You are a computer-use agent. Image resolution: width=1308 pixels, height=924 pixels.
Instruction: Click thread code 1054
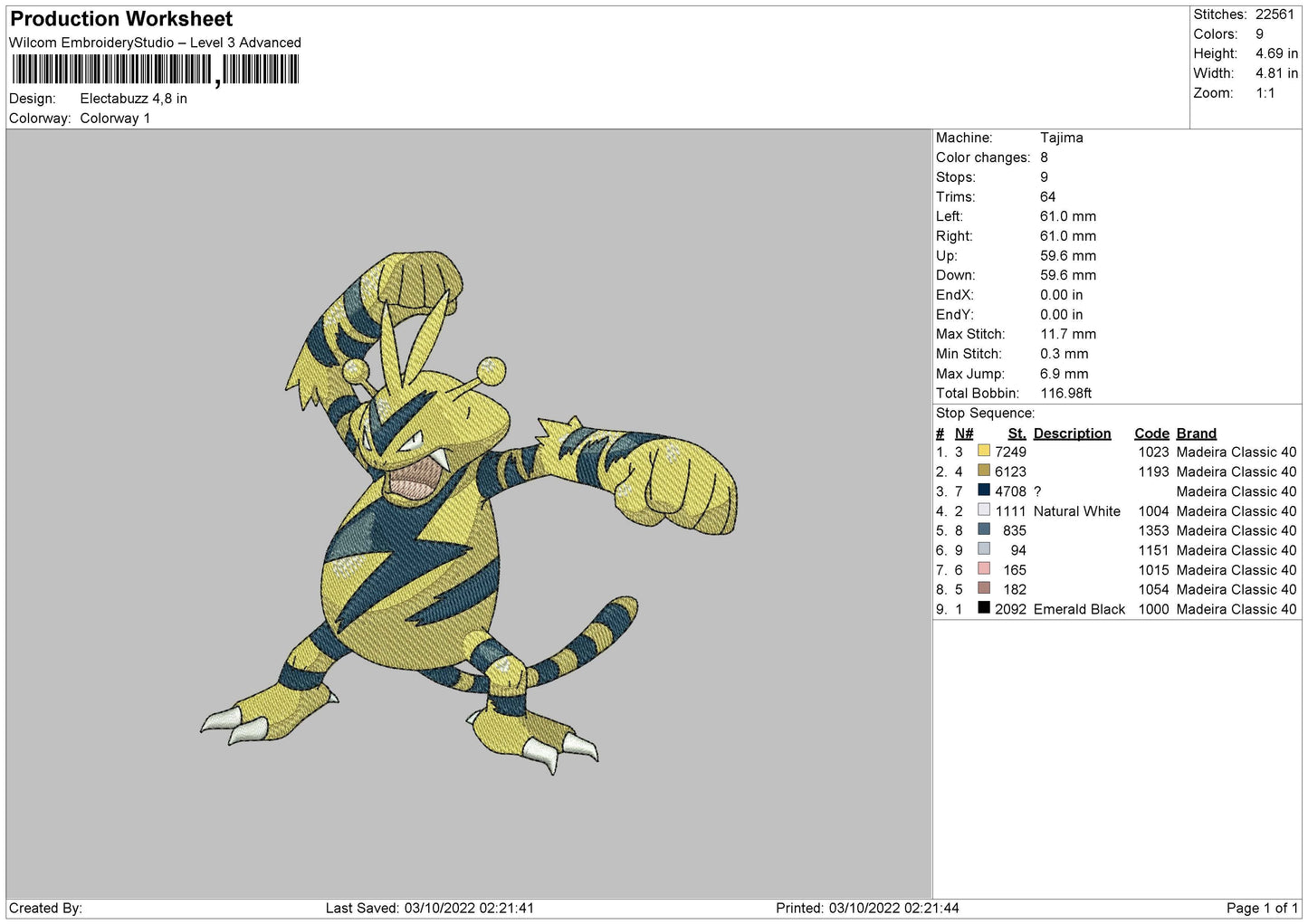1154,590
